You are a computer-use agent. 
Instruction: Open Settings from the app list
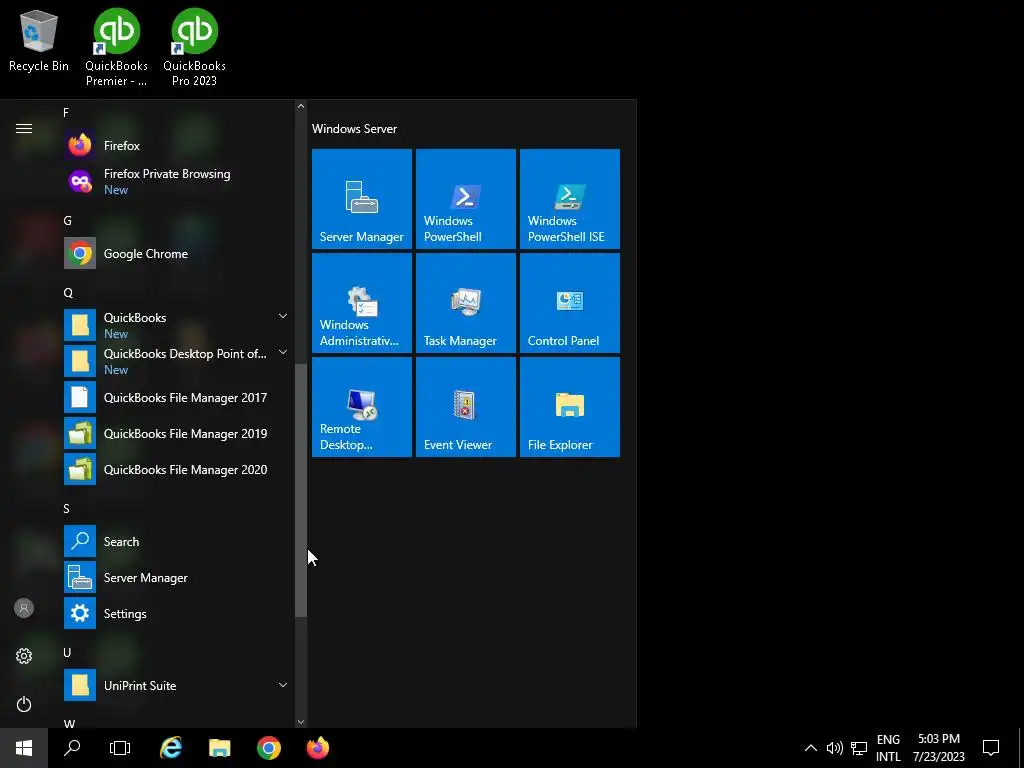(176, 613)
